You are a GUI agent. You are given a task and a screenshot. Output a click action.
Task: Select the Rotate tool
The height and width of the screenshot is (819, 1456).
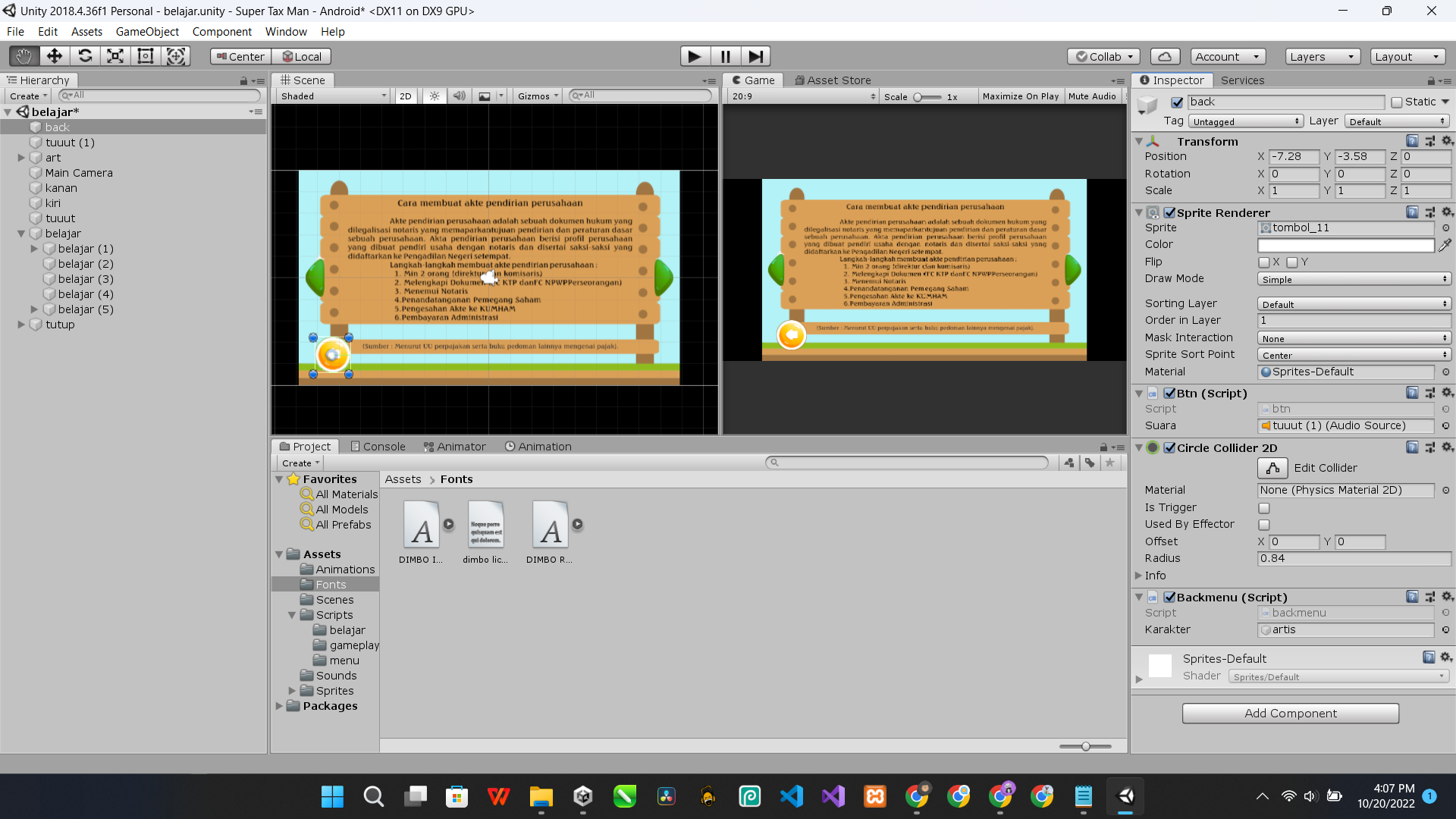point(85,56)
